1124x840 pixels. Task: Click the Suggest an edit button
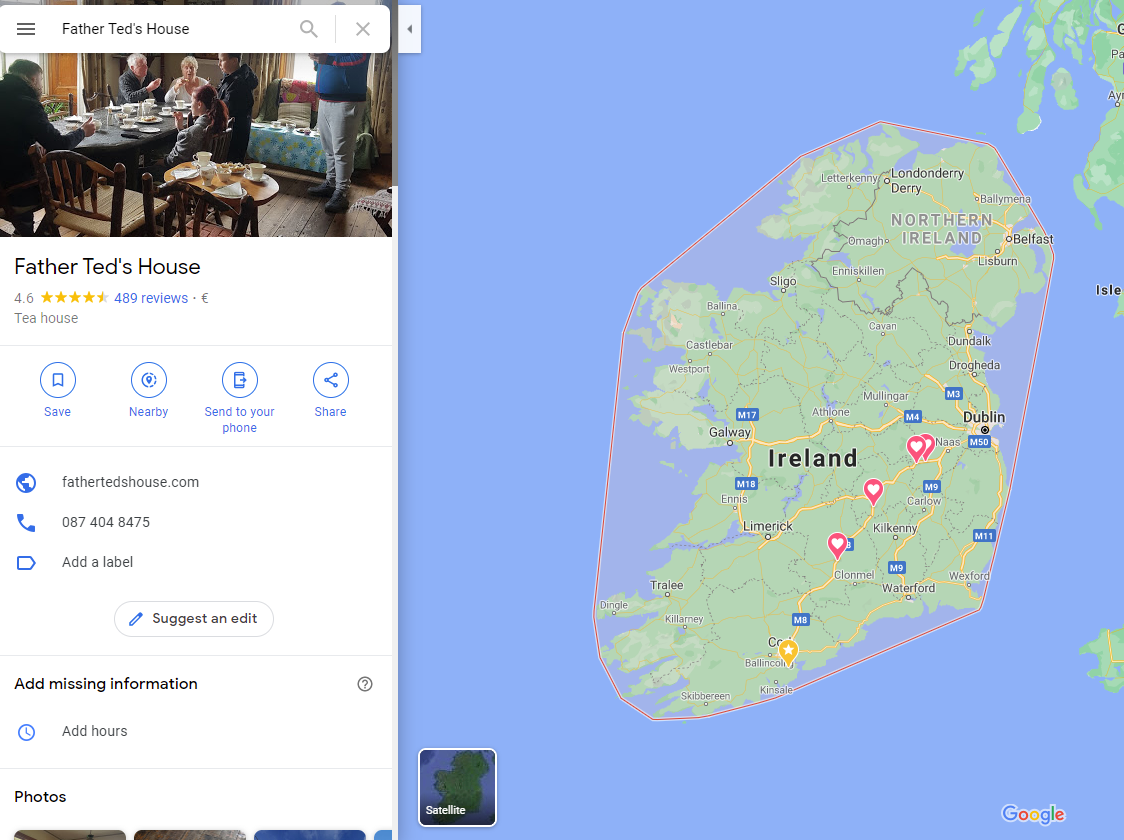click(x=194, y=619)
